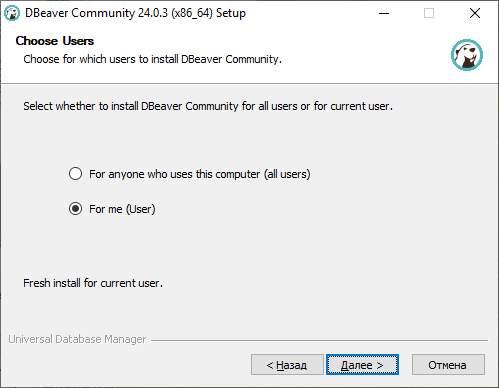The height and width of the screenshot is (388, 499).
Task: Select the all users radio button
Action: (x=75, y=174)
